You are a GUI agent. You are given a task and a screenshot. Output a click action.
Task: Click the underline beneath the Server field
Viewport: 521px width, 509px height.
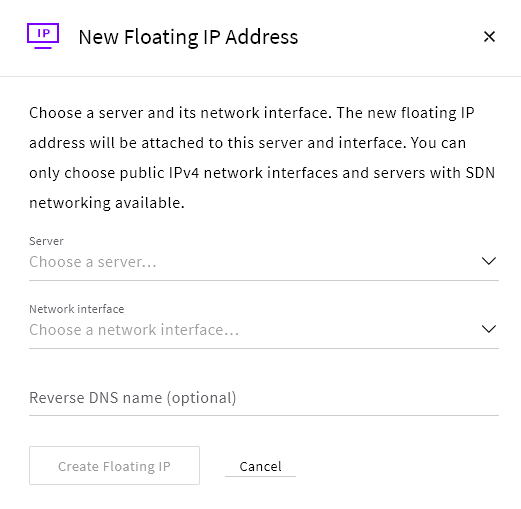click(264, 280)
